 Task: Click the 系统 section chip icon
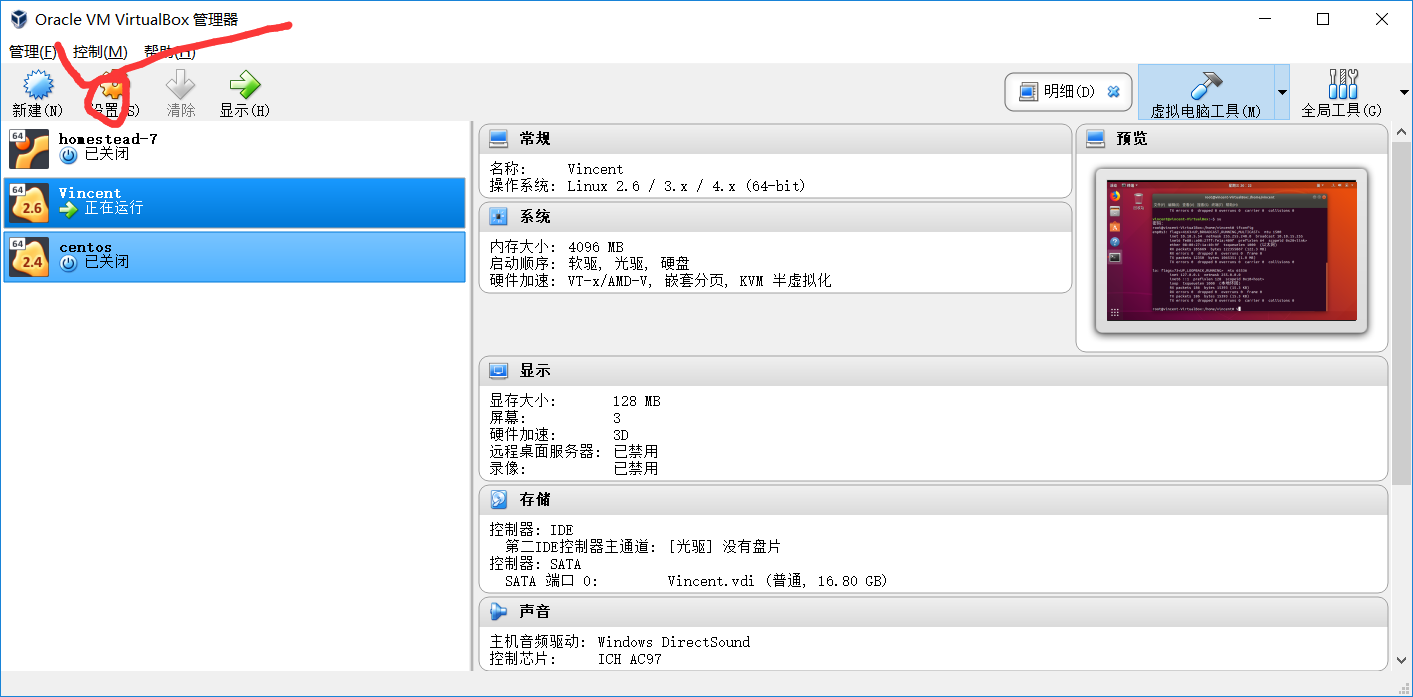[499, 216]
